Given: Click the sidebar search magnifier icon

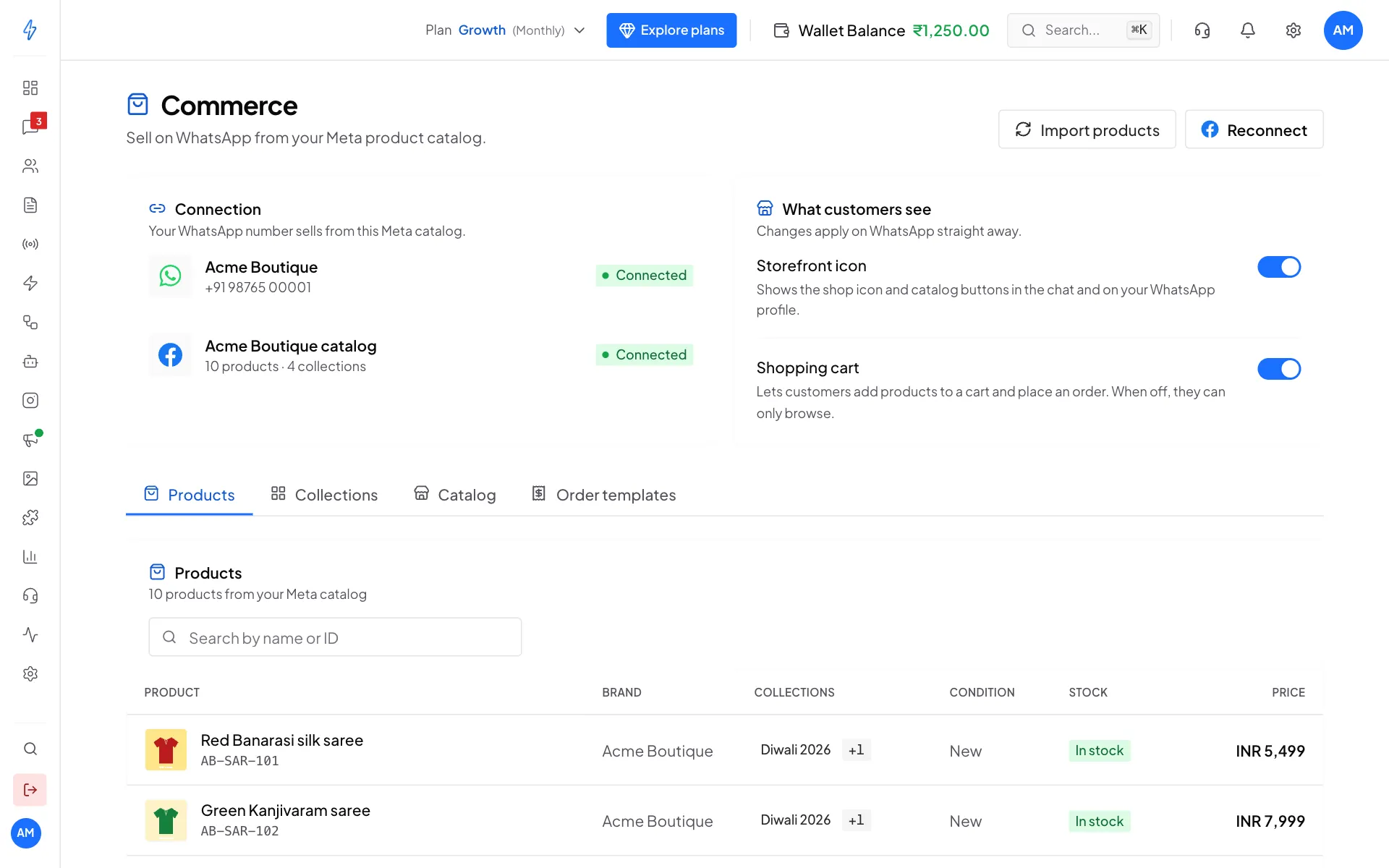Looking at the screenshot, I should (30, 749).
